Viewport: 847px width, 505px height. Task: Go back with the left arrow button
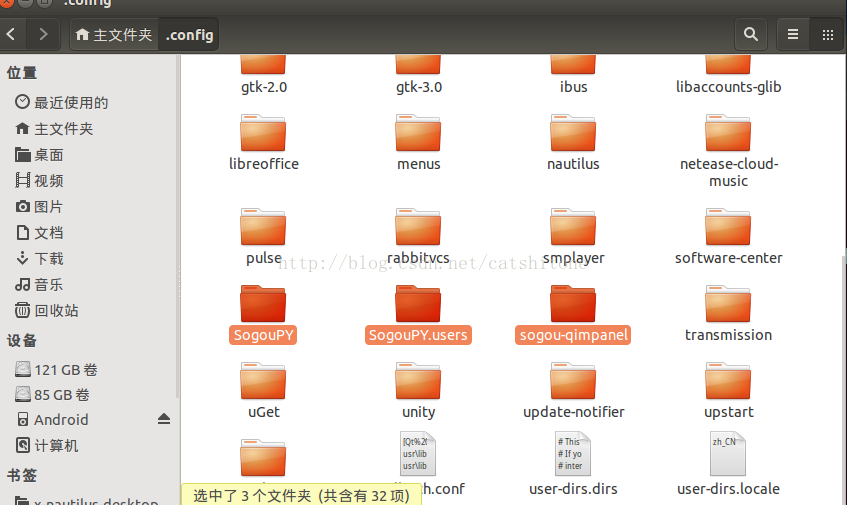pos(12,35)
